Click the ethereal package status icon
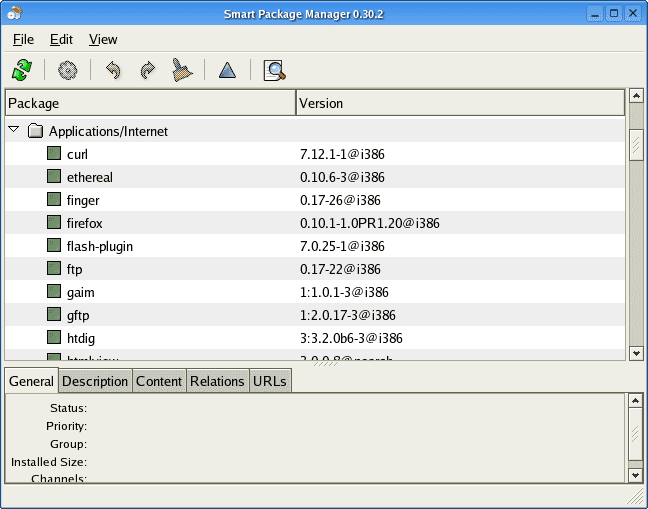Image resolution: width=648 pixels, height=509 pixels. click(x=54, y=176)
